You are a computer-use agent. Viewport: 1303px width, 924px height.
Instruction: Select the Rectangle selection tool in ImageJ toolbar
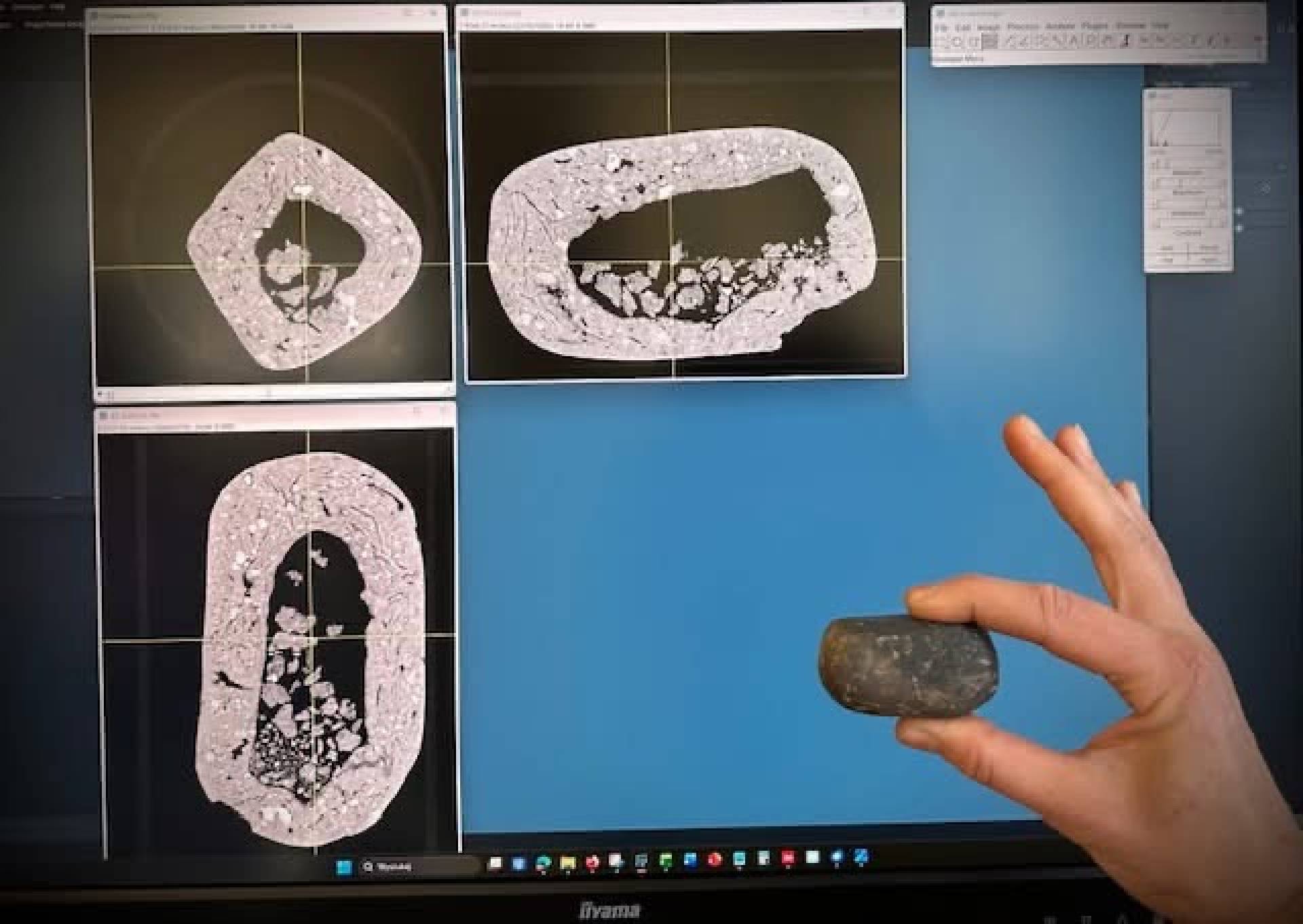[x=941, y=41]
